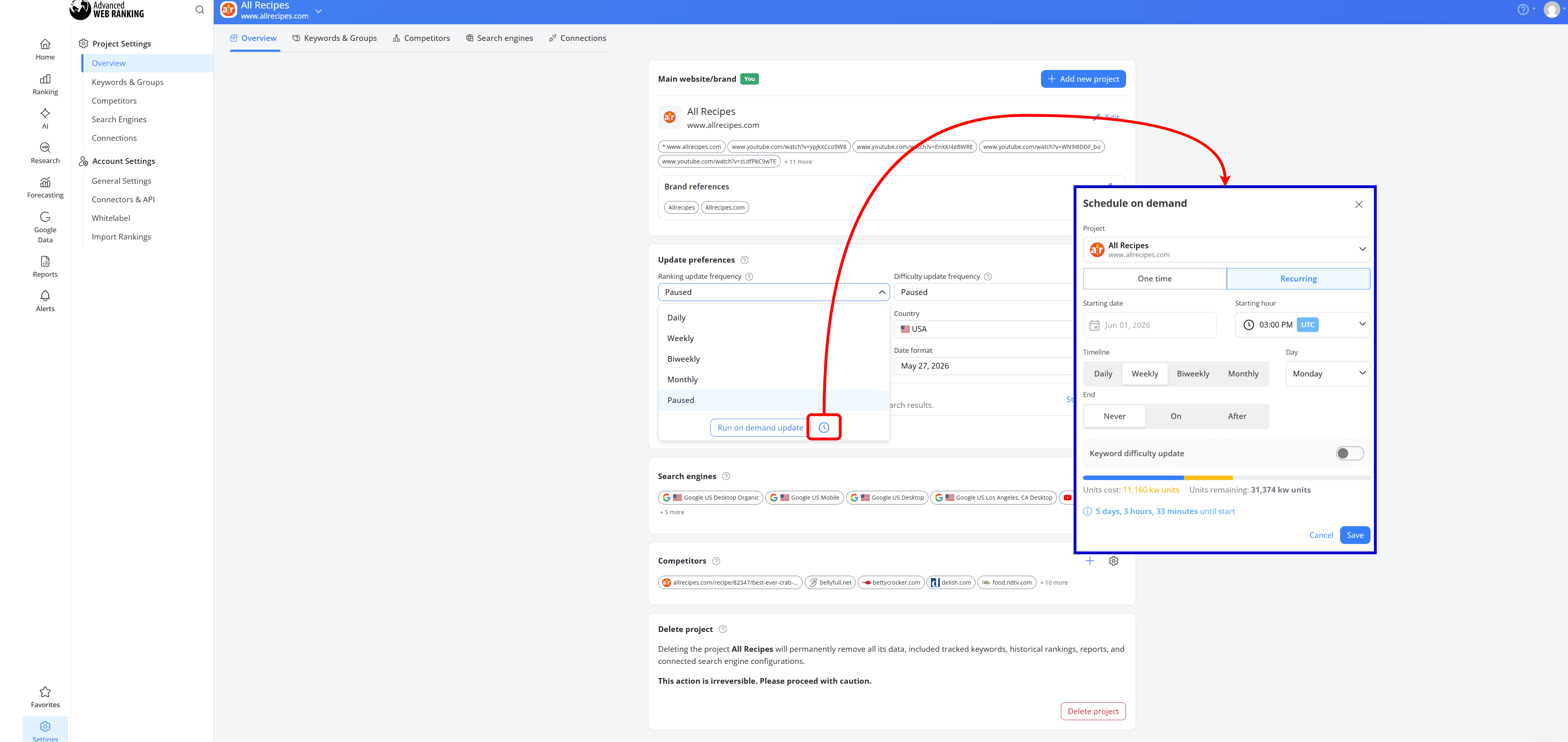Open Connectors & API settings

[123, 200]
